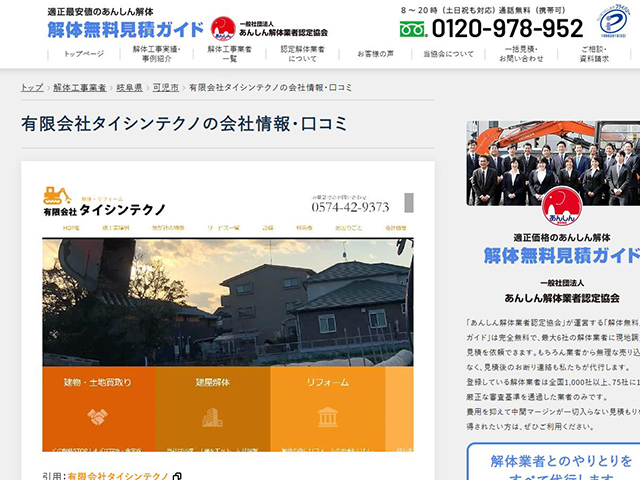The width and height of the screenshot is (640, 480).
Task: Click the Privacy mark badge icon
Action: (615, 22)
